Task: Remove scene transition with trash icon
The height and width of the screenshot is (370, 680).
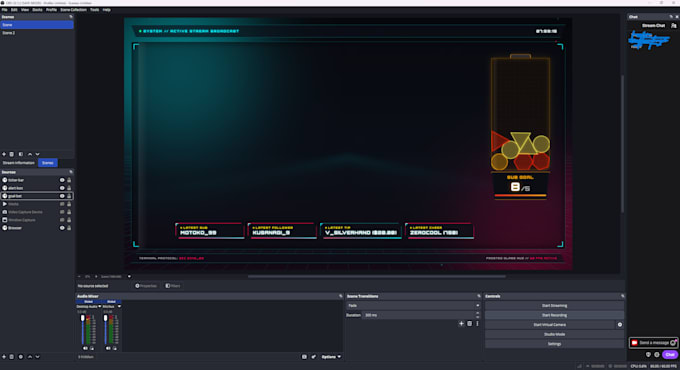Action: 469,324
